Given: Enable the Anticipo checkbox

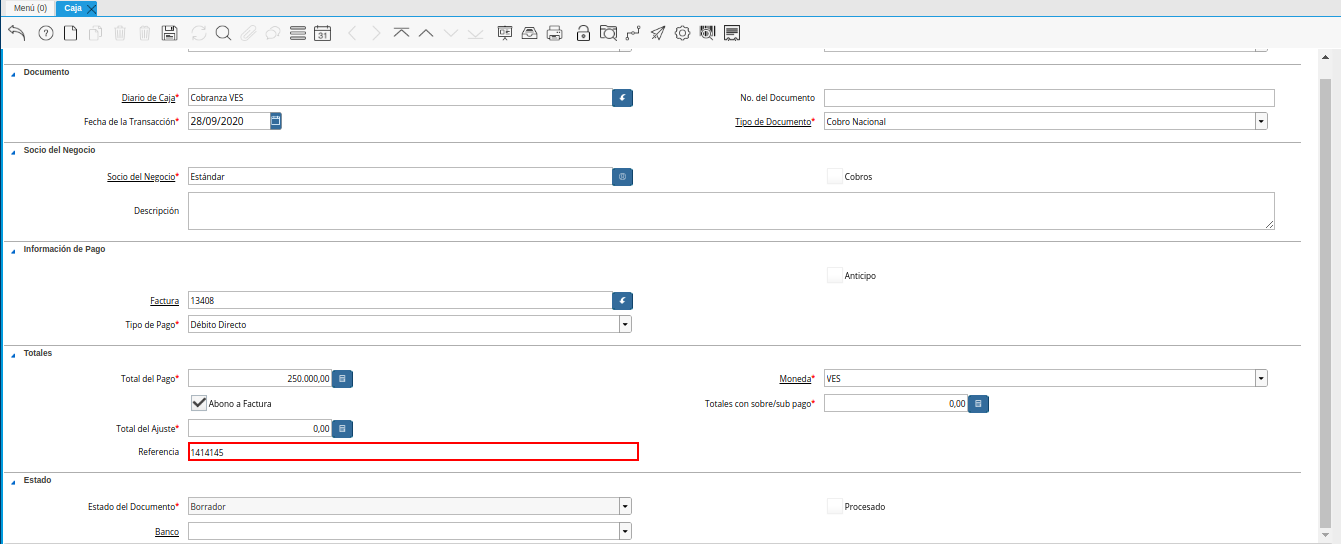Looking at the screenshot, I should [835, 275].
